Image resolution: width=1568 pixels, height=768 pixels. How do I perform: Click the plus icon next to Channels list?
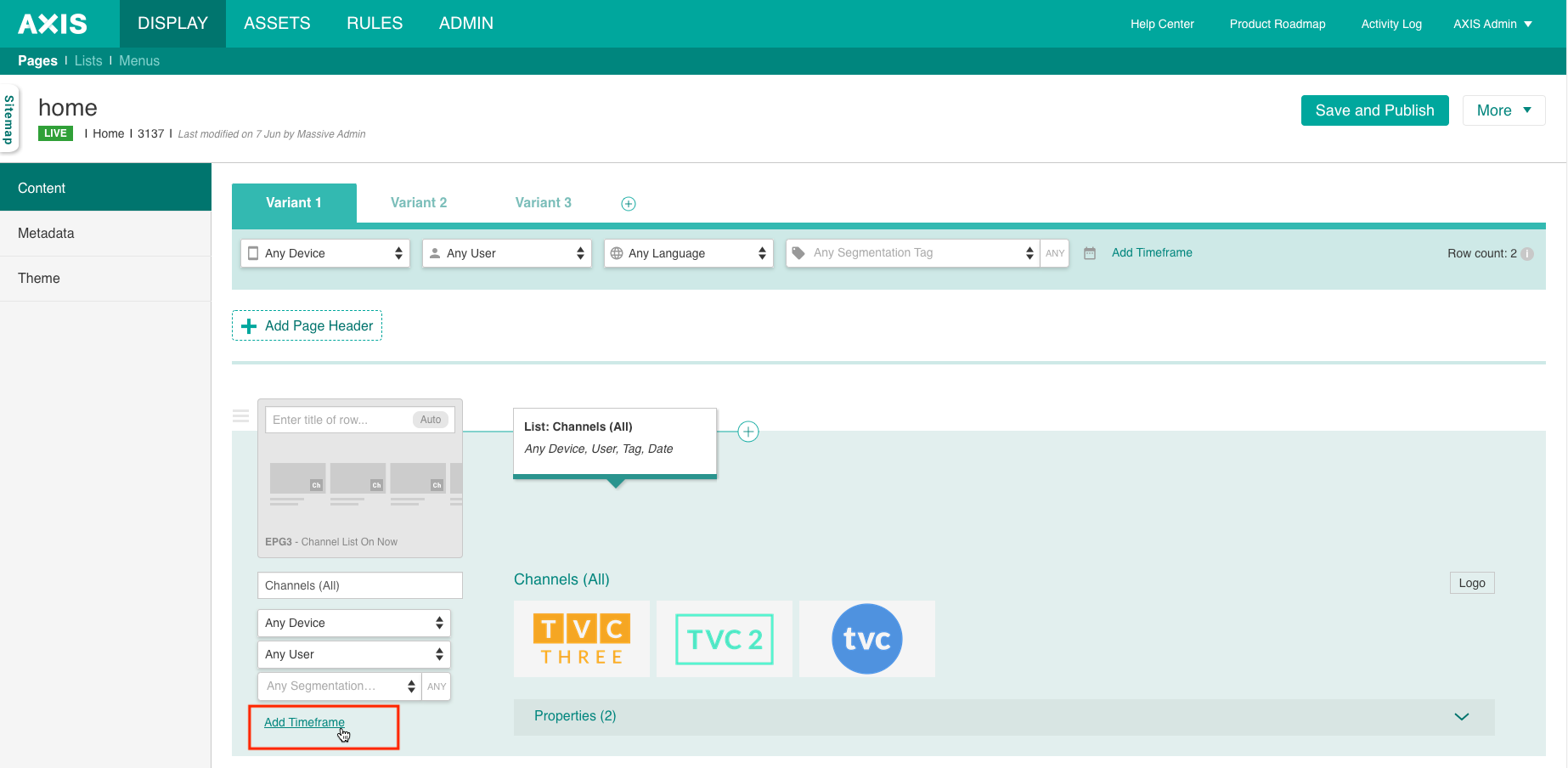[747, 432]
